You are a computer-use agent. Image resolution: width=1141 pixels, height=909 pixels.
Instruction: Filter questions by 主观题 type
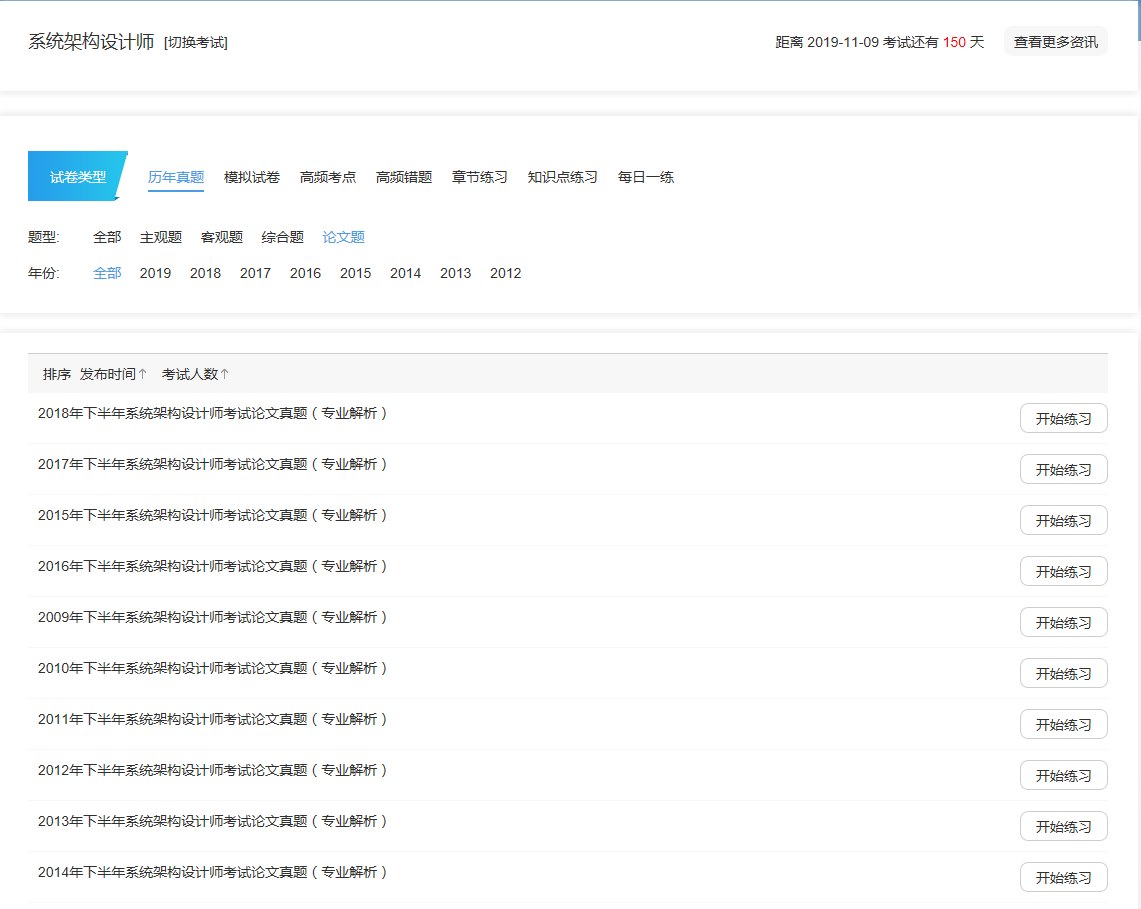coord(161,237)
